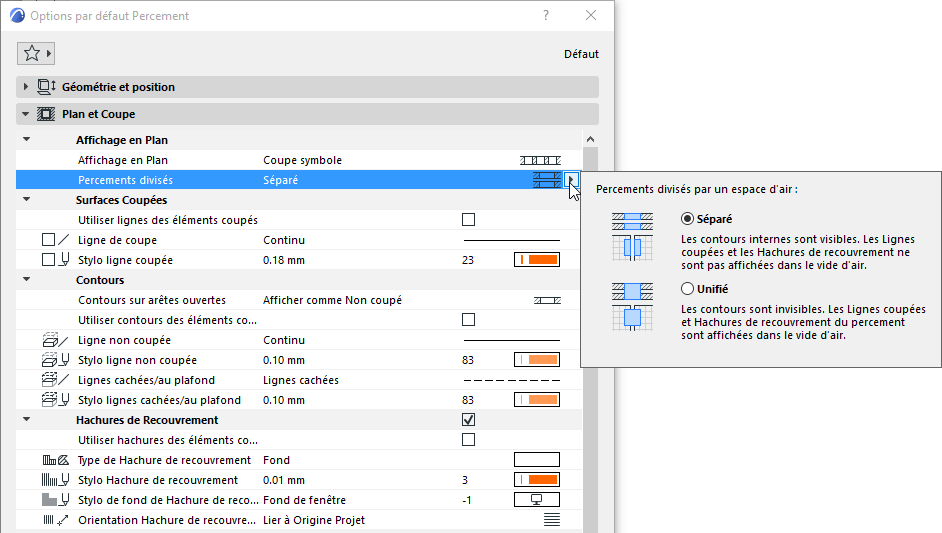Toggle Utiliser lignes des éléments coupés checkbox
Screen dimensions: 942x533
(469, 220)
